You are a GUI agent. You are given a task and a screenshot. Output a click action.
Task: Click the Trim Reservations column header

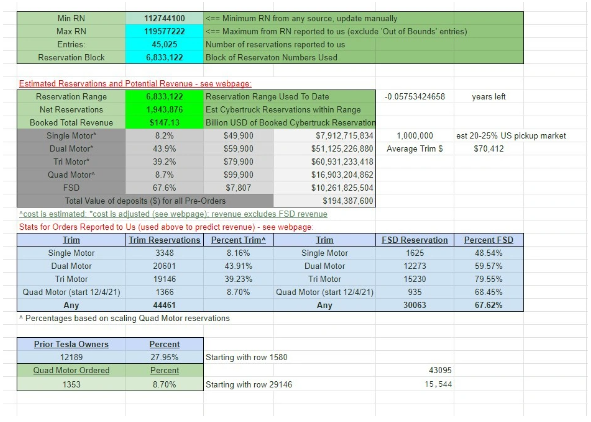(x=164, y=240)
